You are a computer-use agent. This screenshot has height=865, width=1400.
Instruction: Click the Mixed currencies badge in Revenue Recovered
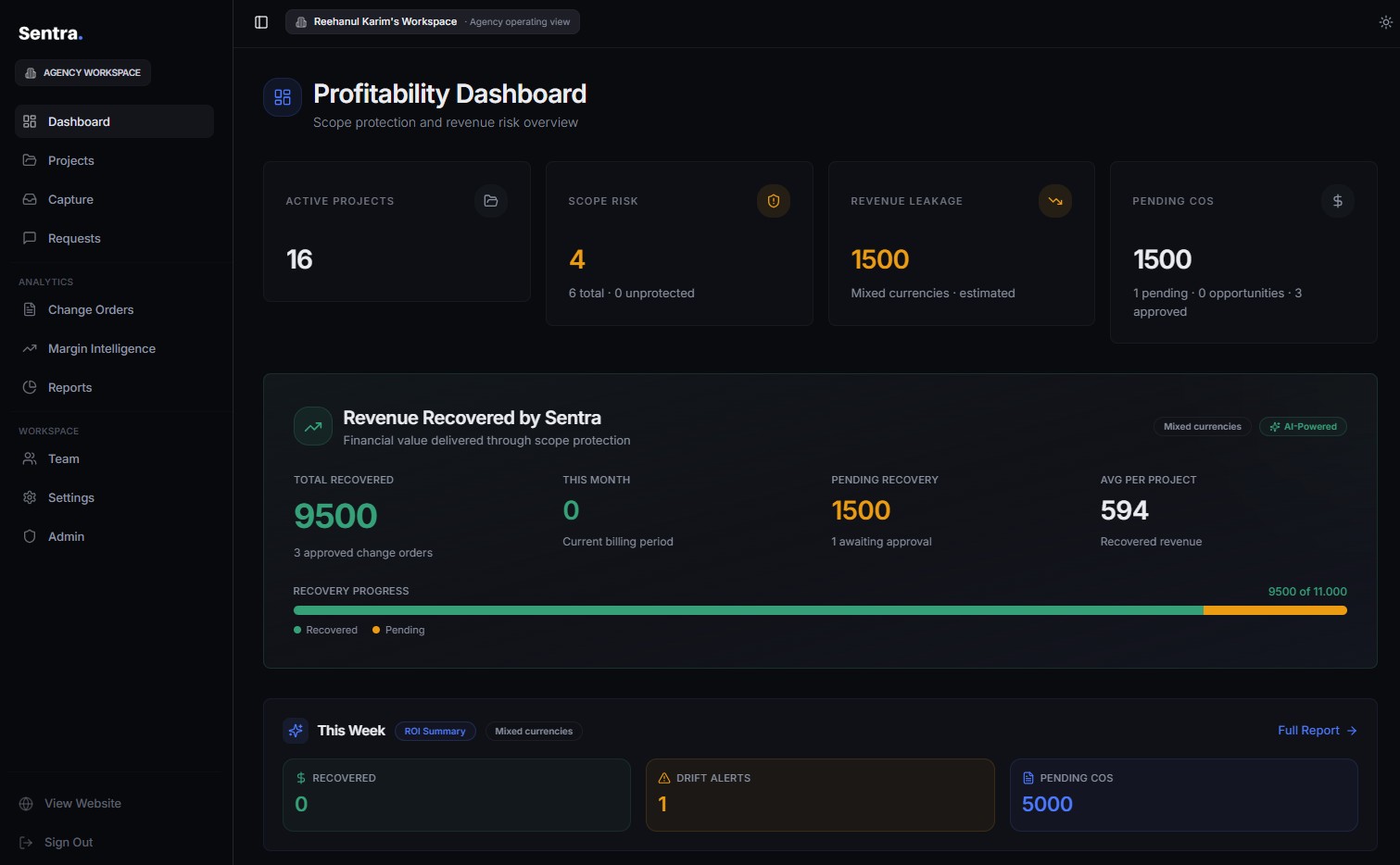click(x=1203, y=427)
